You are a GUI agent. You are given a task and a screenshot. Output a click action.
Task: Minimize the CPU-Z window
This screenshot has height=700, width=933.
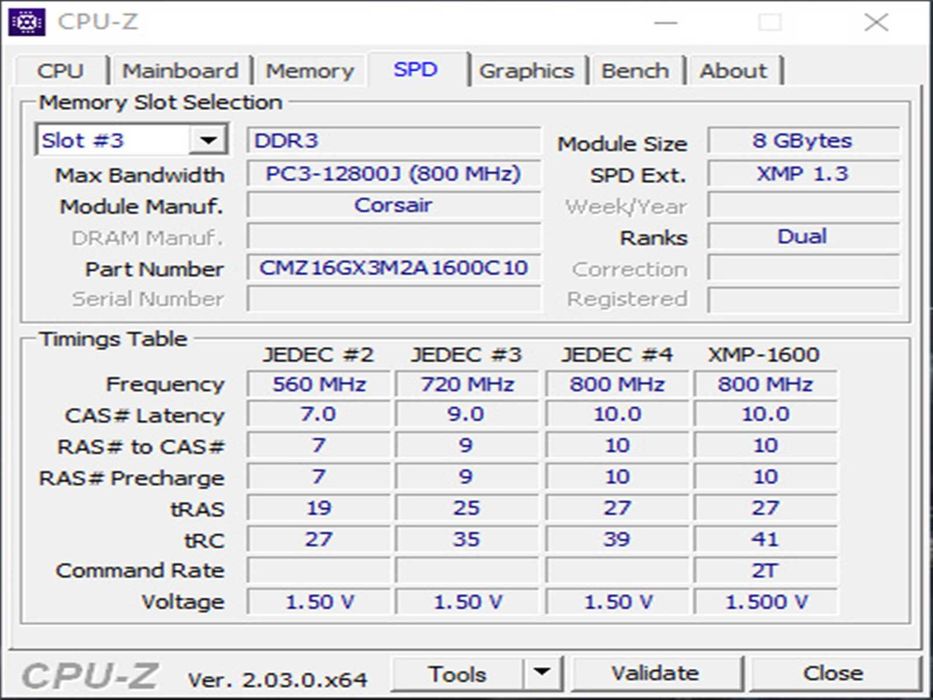point(666,23)
